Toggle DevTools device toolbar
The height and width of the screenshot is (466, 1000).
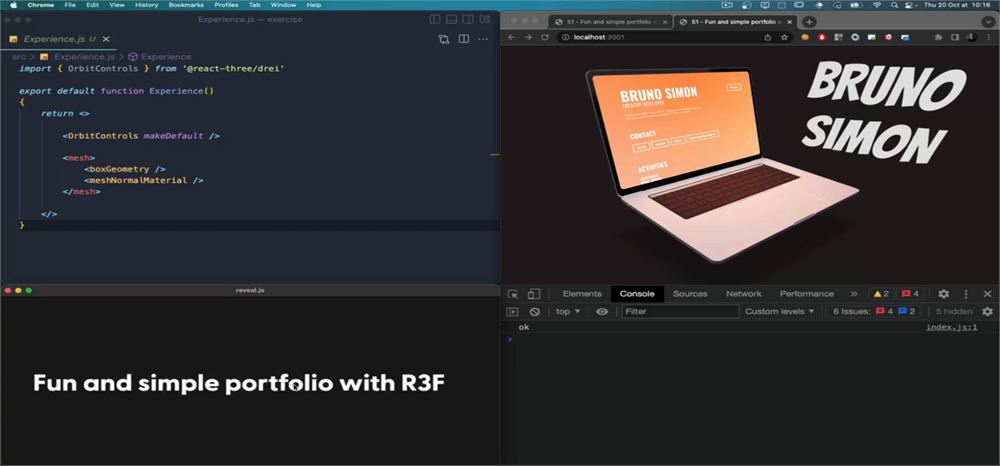[534, 294]
